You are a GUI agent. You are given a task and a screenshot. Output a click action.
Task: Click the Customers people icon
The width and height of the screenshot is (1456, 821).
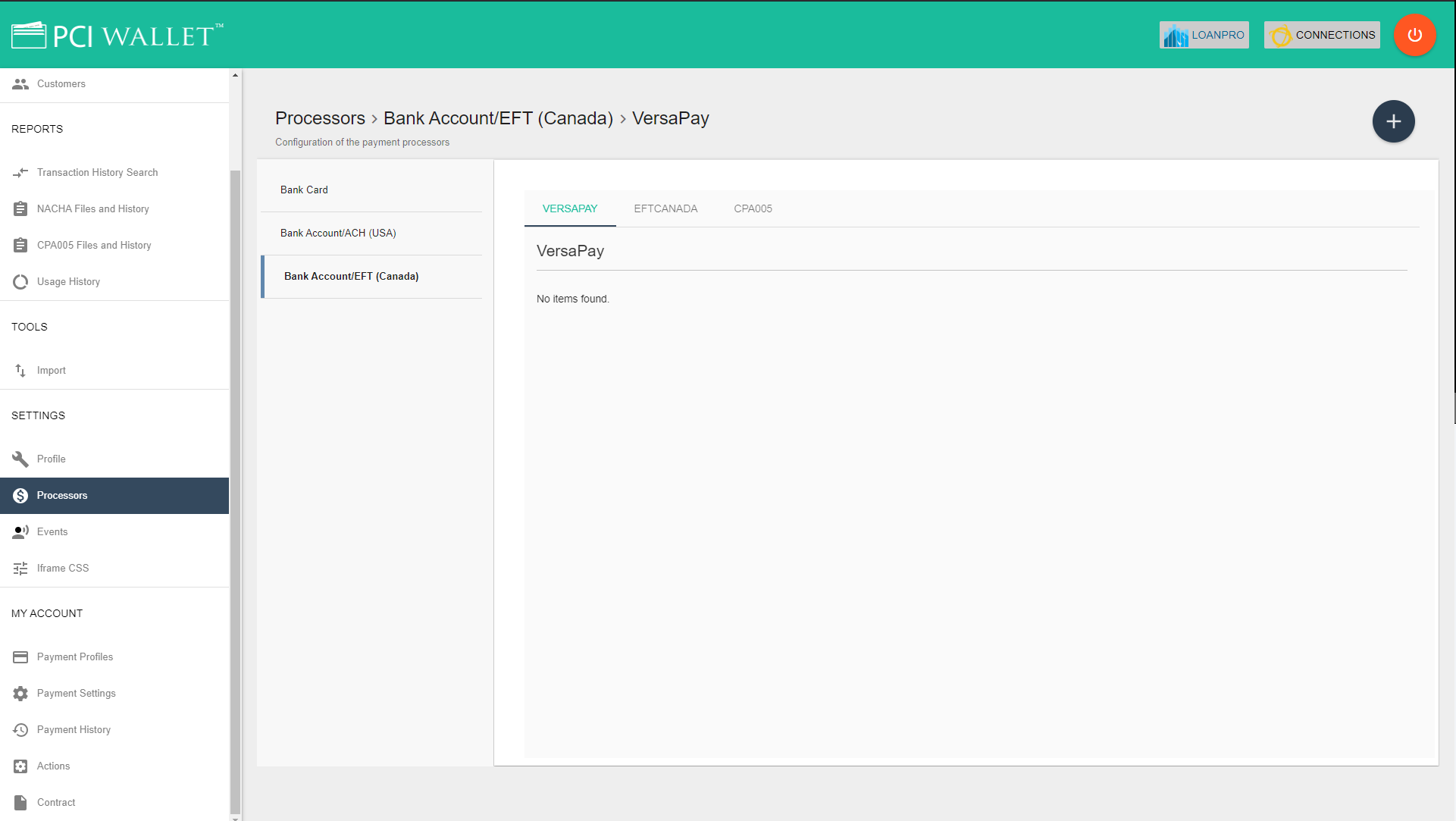[x=20, y=84]
